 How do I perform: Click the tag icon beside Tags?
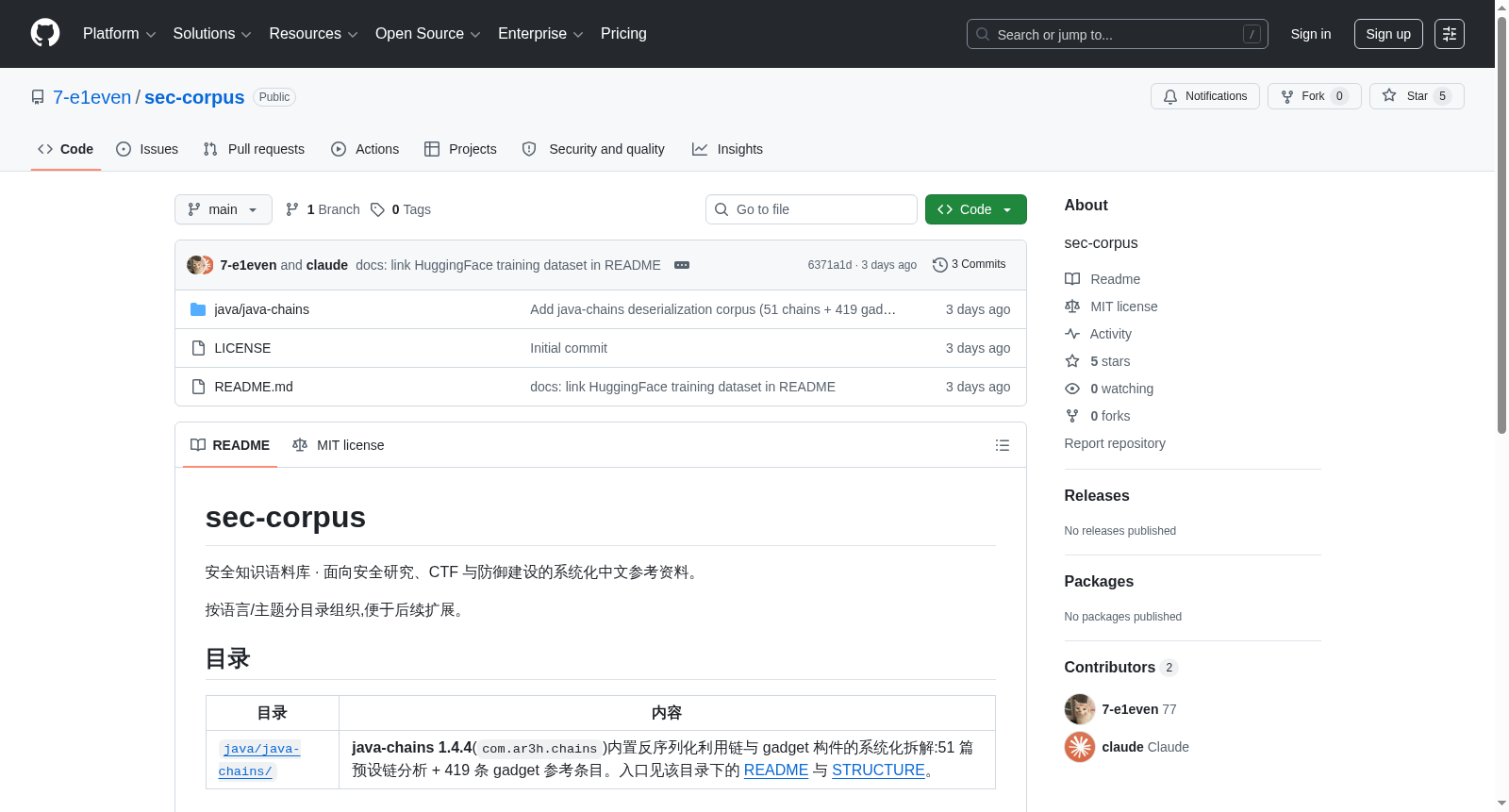pyautogui.click(x=377, y=209)
